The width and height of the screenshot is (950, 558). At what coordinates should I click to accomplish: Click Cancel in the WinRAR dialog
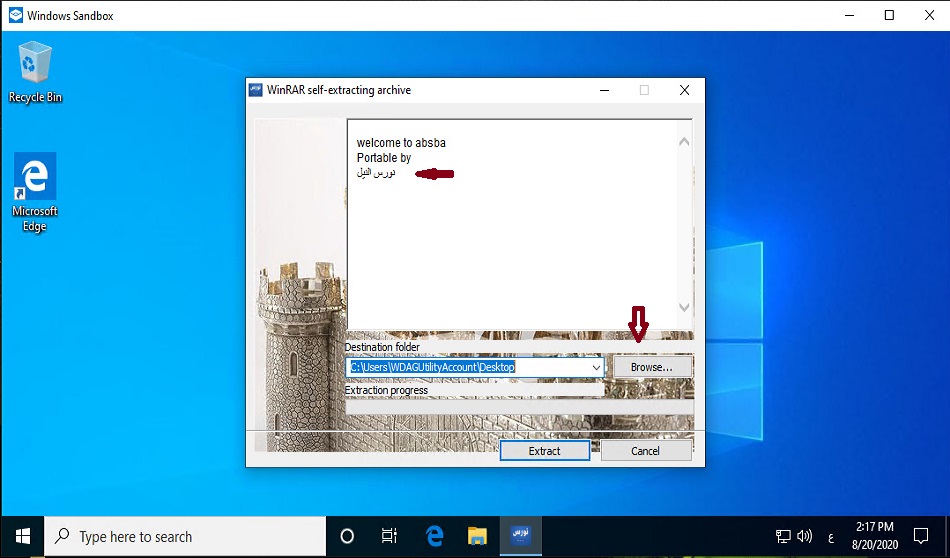645,451
